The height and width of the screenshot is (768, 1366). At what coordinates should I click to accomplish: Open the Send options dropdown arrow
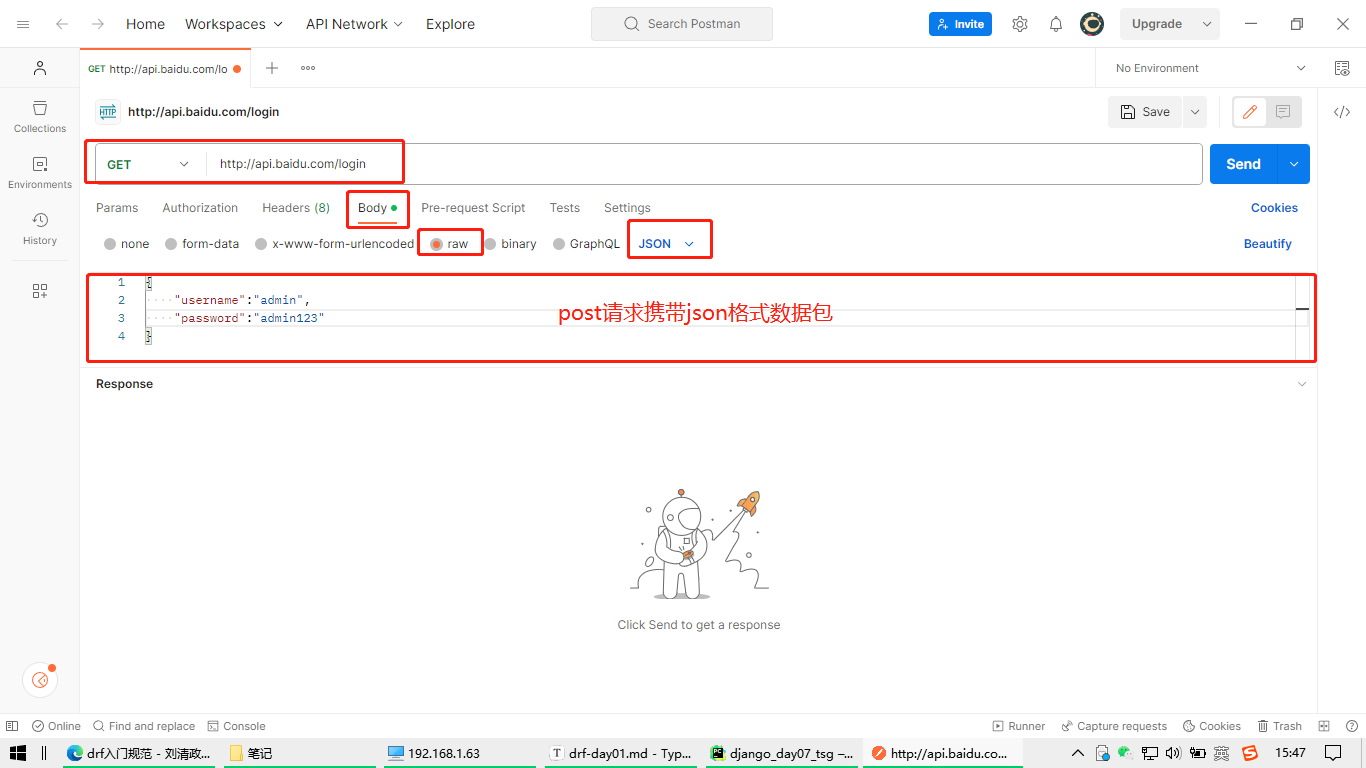[x=1294, y=164]
